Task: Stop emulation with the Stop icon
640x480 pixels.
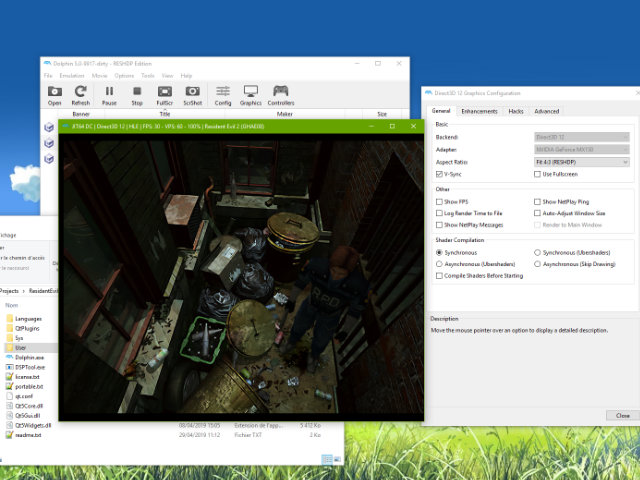Action: [137, 96]
